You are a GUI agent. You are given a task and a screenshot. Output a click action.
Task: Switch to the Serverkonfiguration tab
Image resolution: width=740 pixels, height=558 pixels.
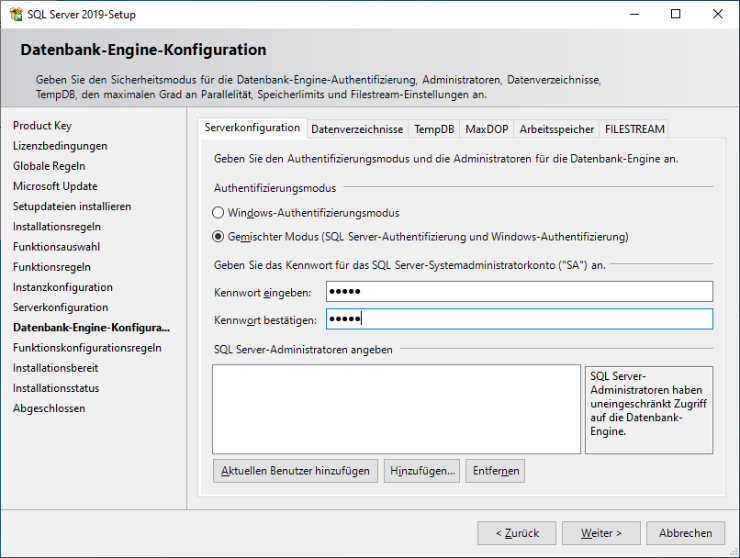point(252,128)
